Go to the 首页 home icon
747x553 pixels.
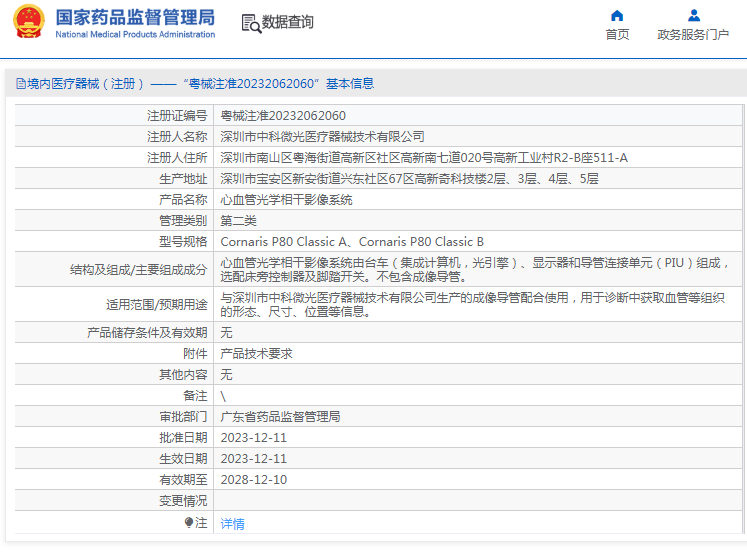(617, 16)
